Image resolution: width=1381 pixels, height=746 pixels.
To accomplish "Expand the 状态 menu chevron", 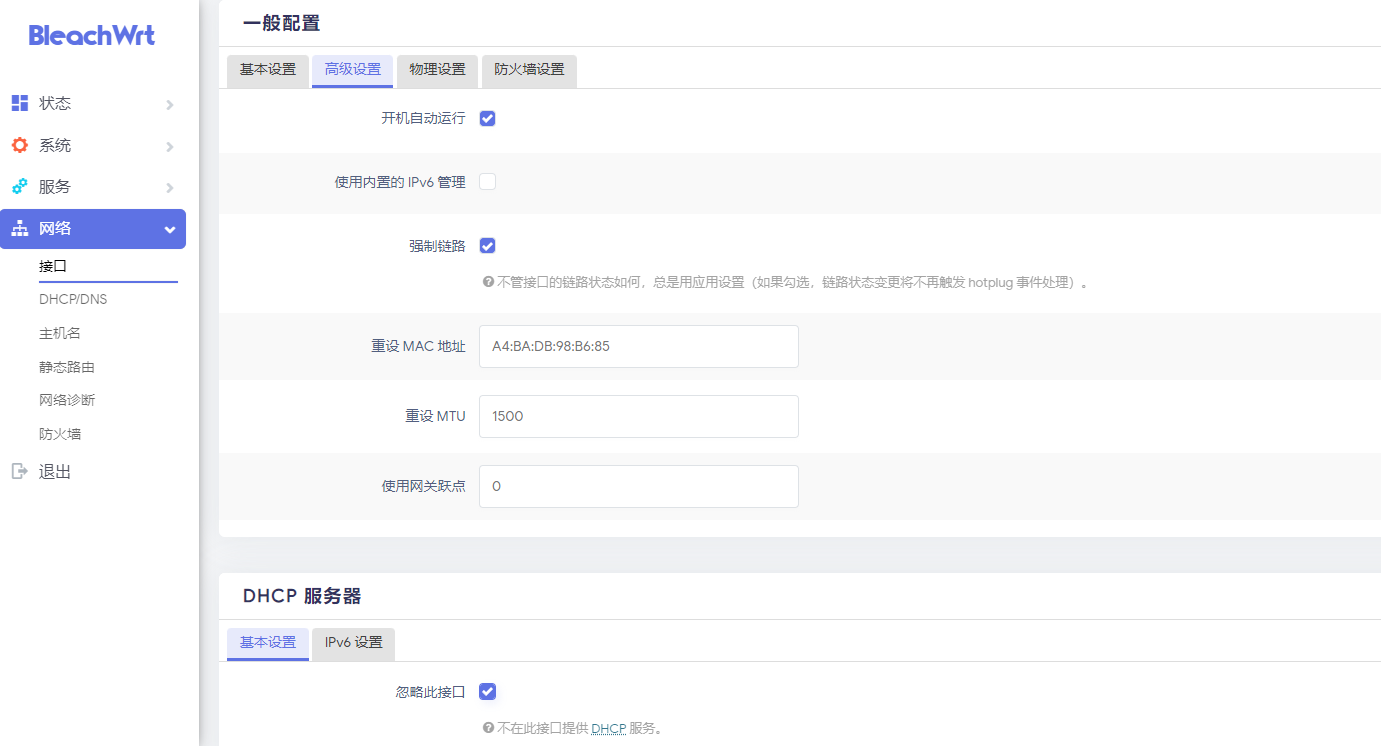I will click(170, 103).
